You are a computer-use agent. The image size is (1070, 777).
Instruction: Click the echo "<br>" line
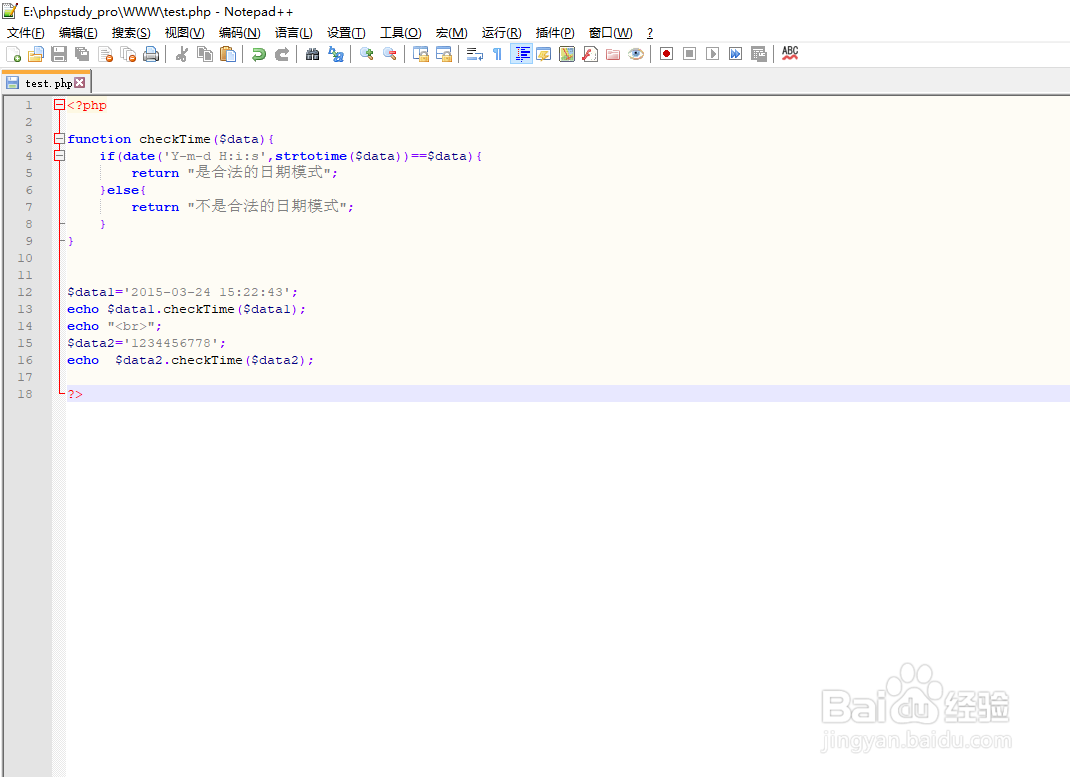pyautogui.click(x=114, y=326)
